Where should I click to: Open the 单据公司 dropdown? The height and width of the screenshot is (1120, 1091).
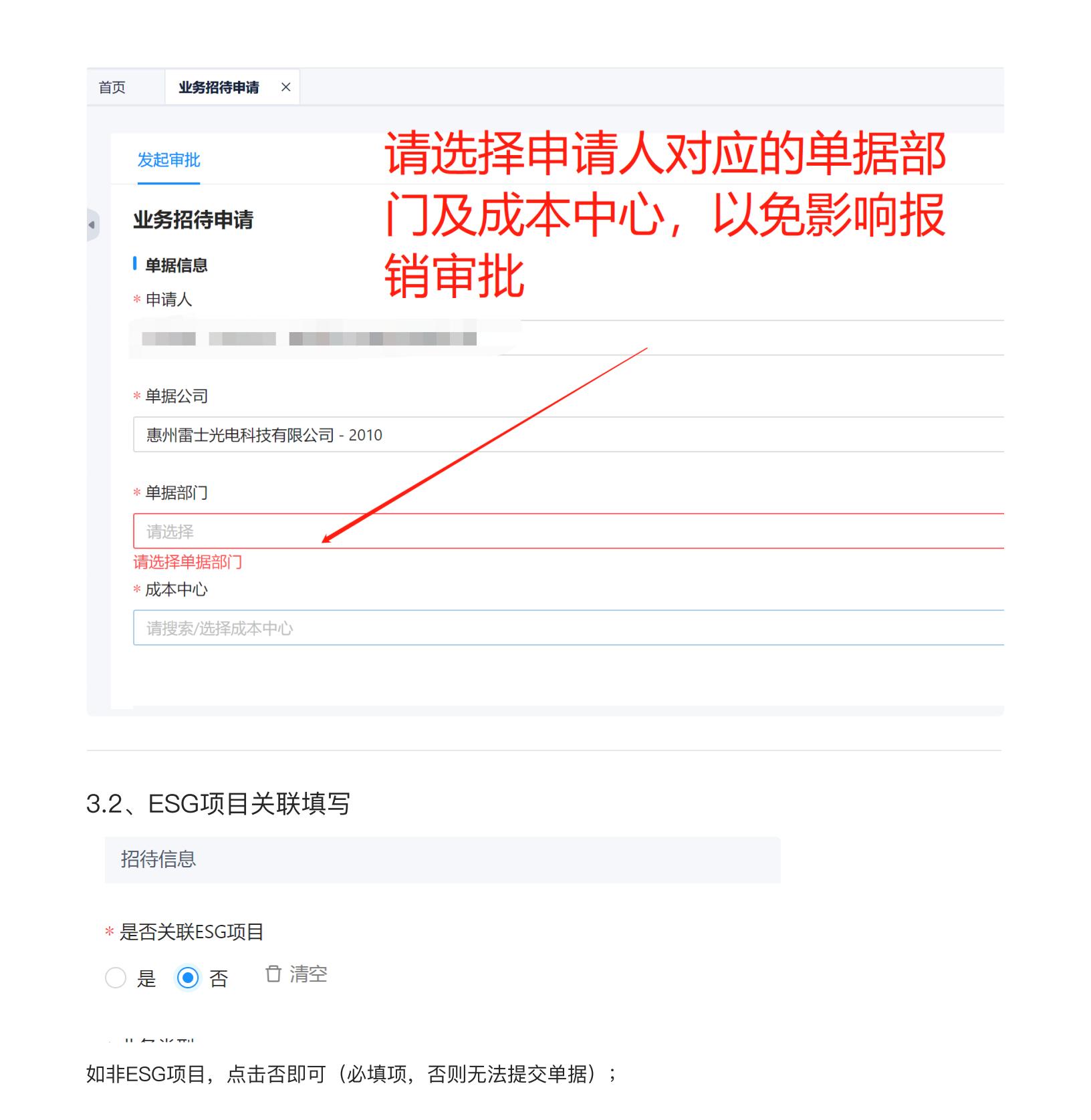(x=568, y=434)
